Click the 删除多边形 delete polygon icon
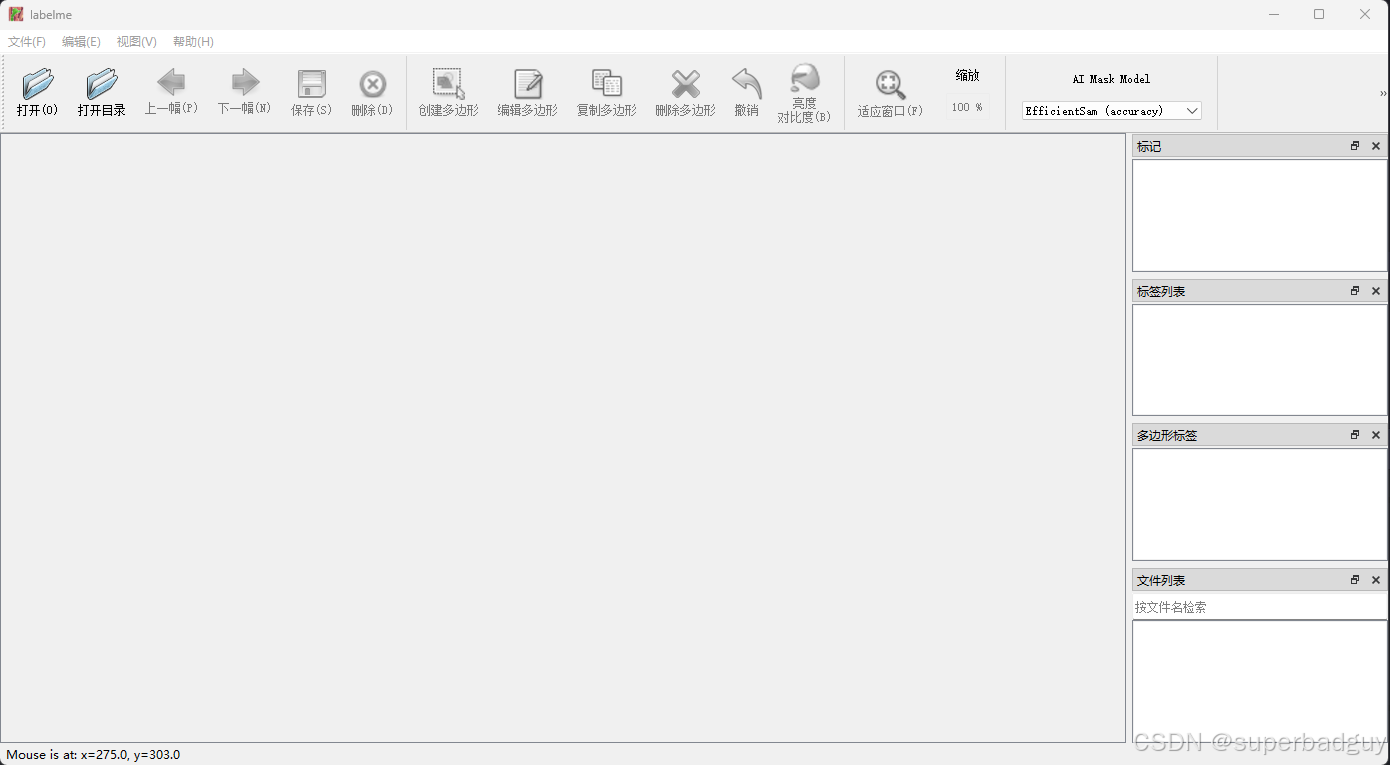The height and width of the screenshot is (765, 1390). point(685,83)
